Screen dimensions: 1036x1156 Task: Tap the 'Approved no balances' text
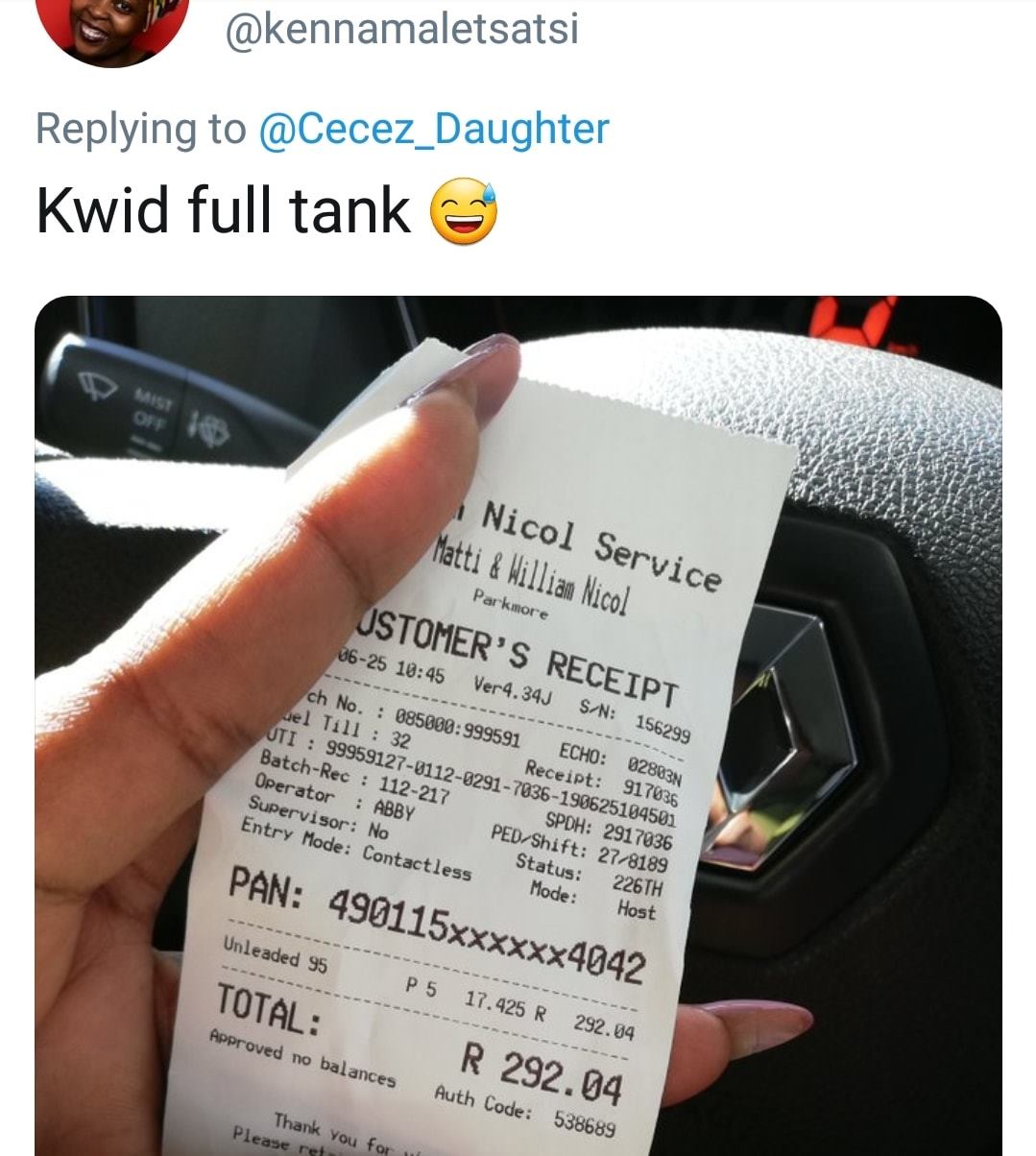coord(302,1056)
